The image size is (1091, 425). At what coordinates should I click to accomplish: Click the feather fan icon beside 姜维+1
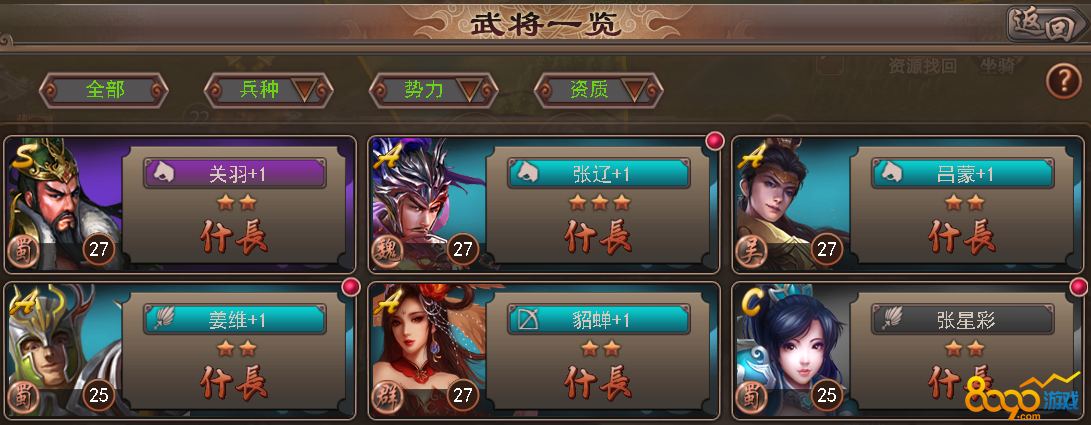pyautogui.click(x=164, y=319)
